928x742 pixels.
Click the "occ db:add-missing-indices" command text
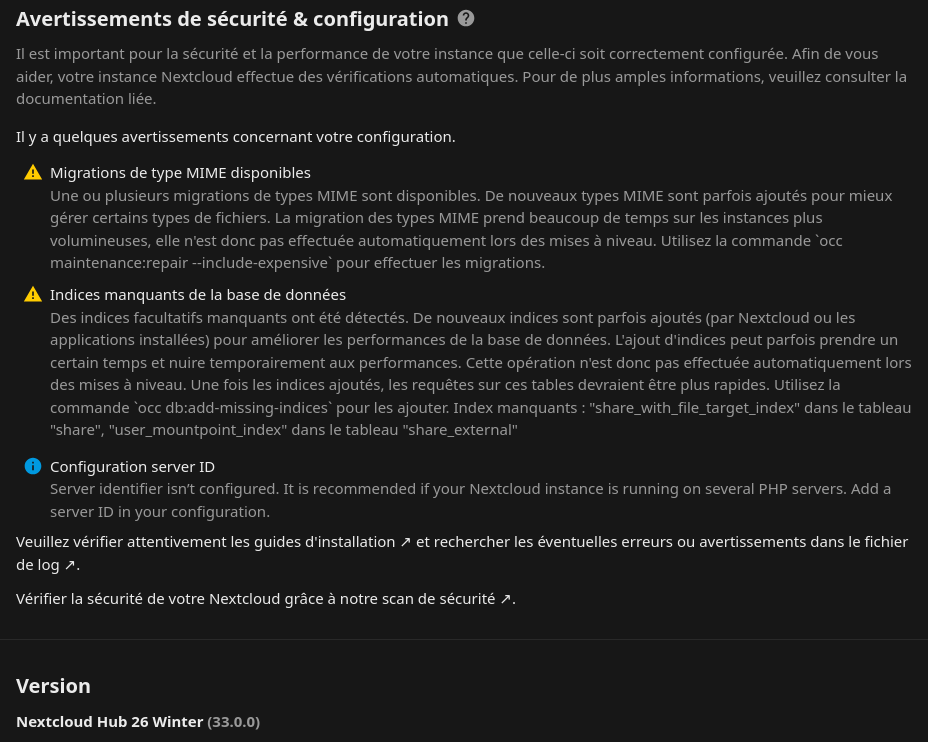pyautogui.click(x=233, y=407)
